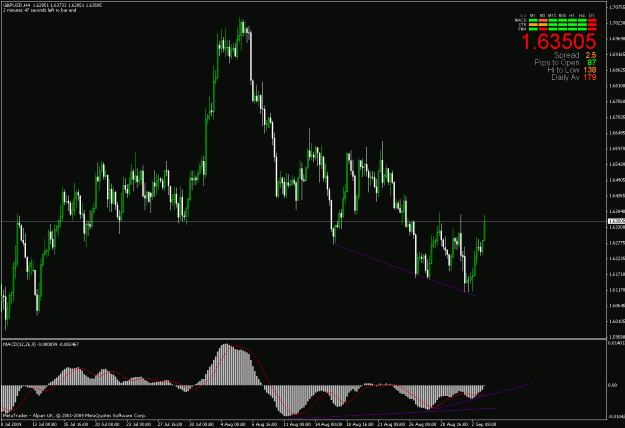
Task: Click the 11 Aug 08:00 time axis label
Action: click(296, 425)
